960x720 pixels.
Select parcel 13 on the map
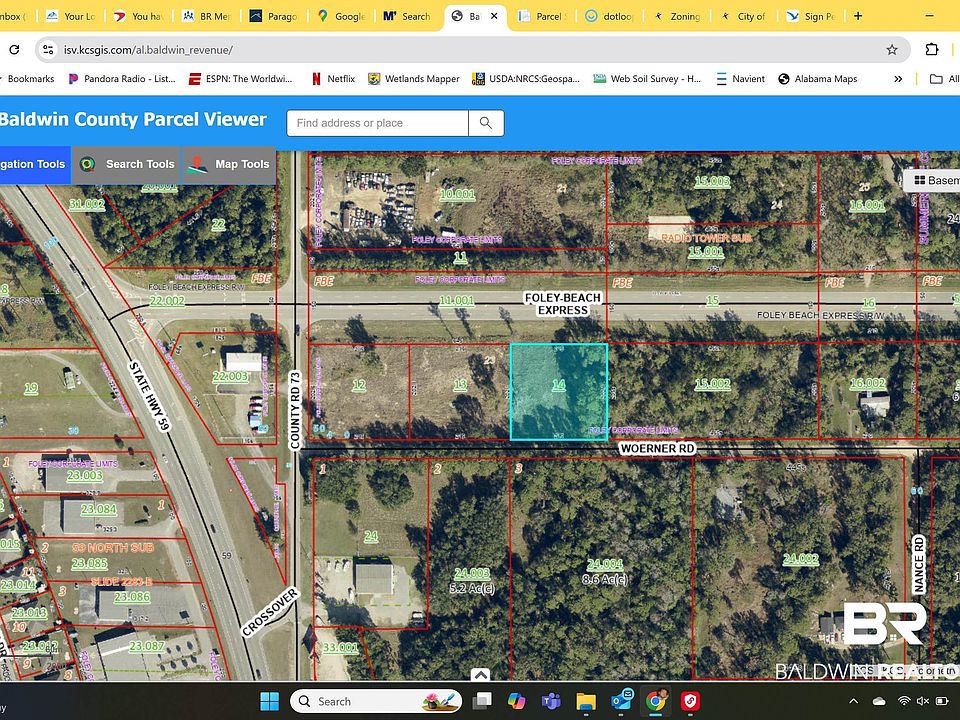pos(460,385)
